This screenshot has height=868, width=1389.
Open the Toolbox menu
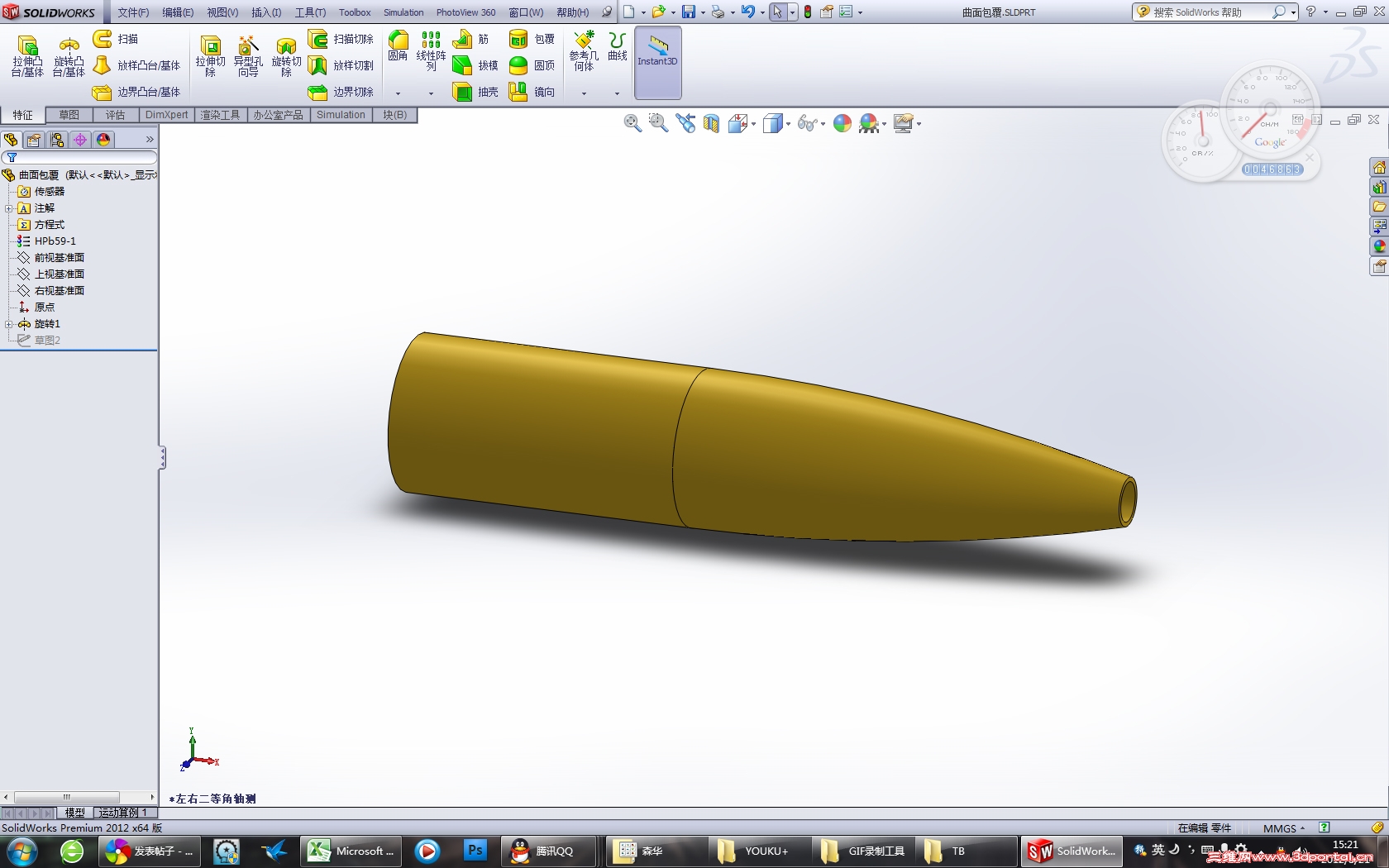click(355, 12)
